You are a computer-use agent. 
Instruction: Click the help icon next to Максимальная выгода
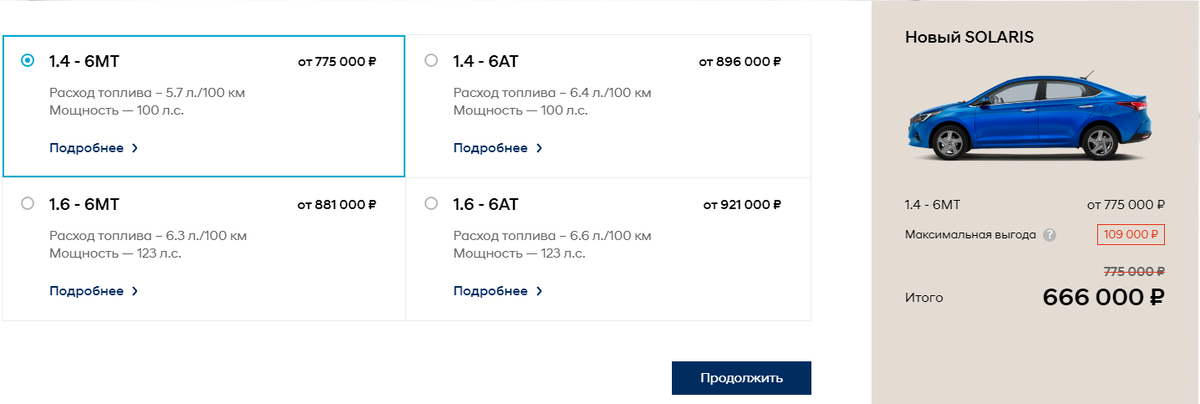[x=1049, y=236]
